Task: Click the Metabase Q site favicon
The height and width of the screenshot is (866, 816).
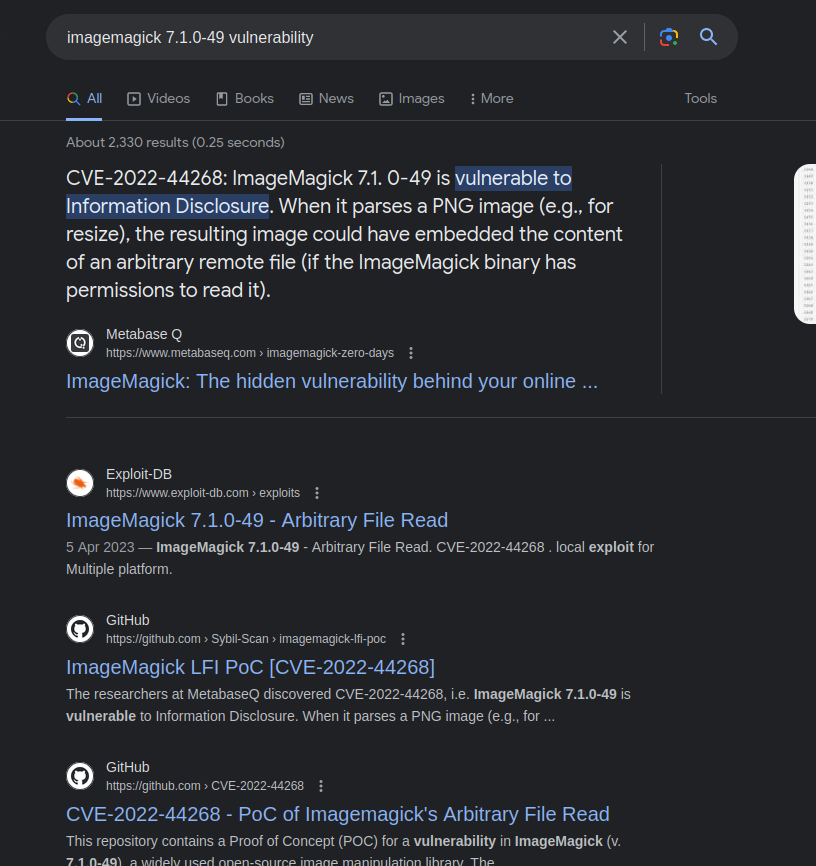Action: [80, 343]
